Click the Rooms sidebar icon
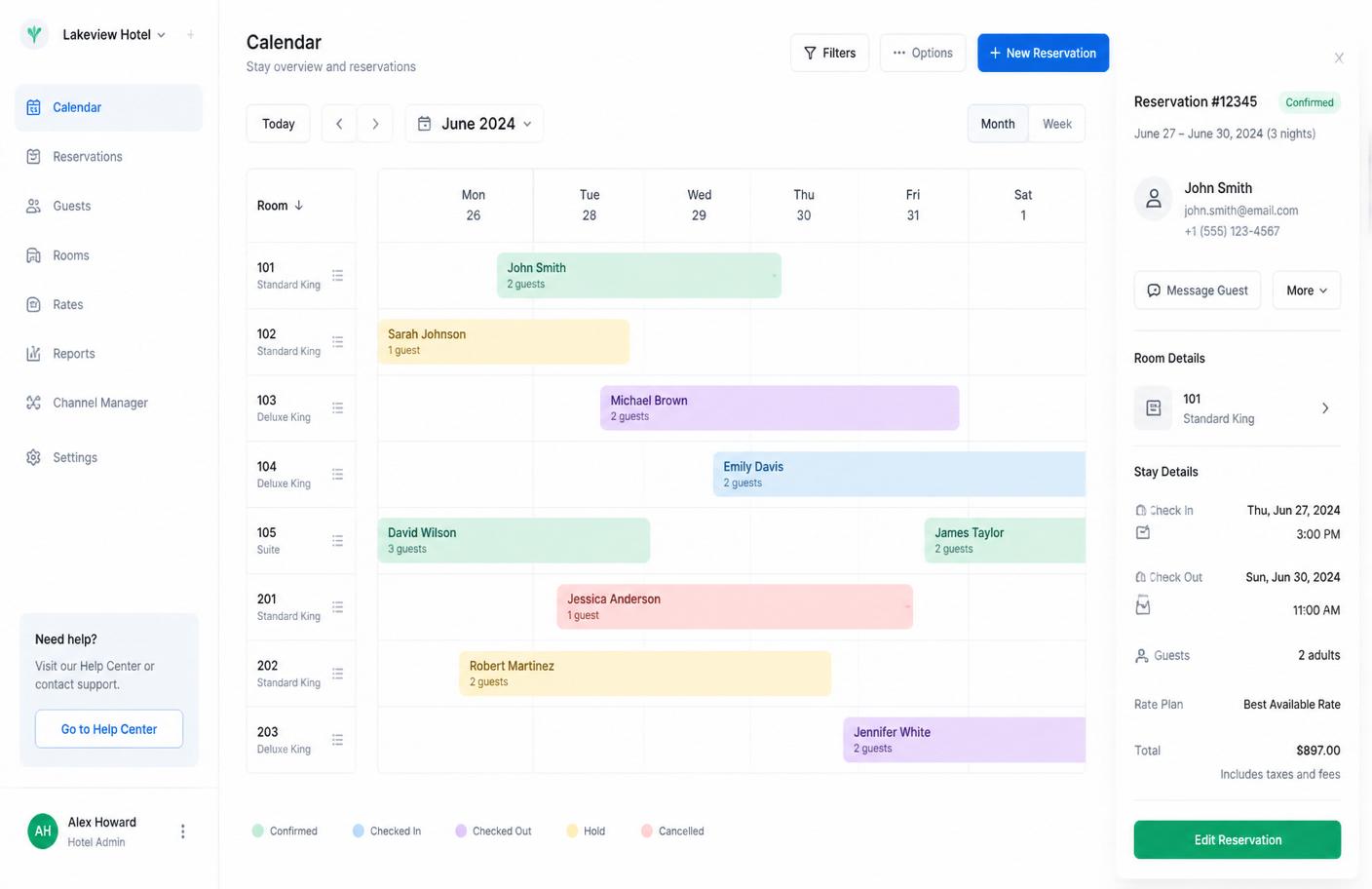Viewport: 1372px width, 889px height. (33, 255)
